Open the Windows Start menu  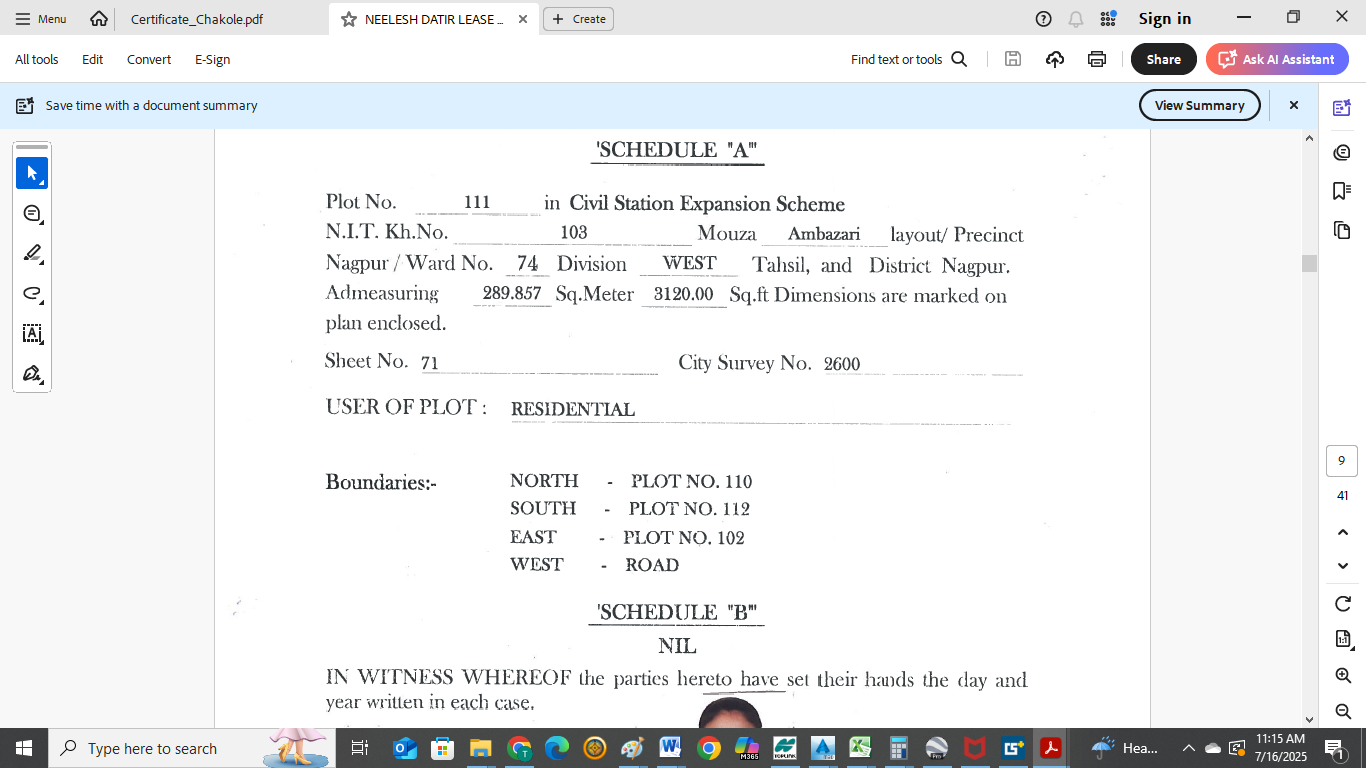[x=24, y=748]
